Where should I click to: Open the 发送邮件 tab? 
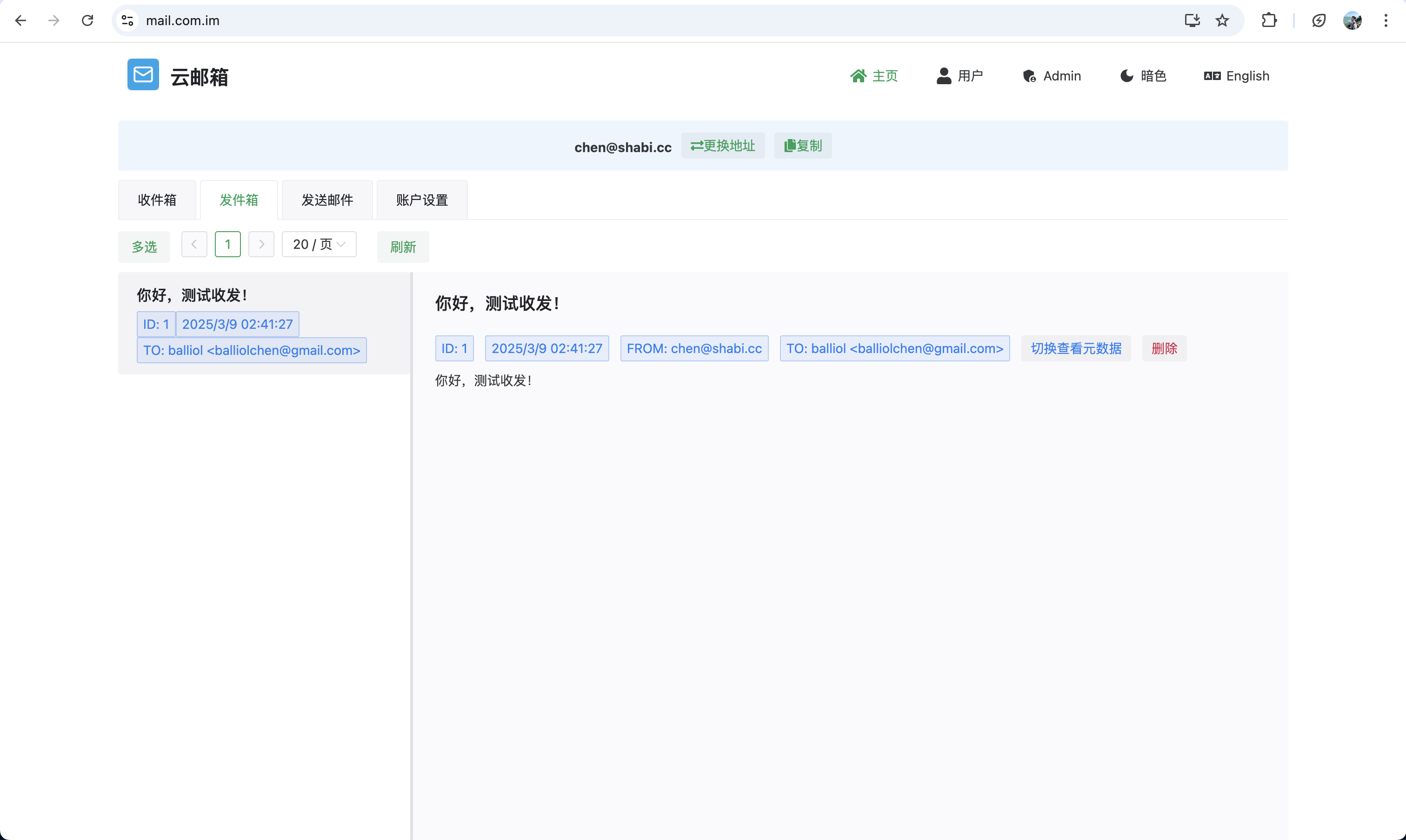327,200
